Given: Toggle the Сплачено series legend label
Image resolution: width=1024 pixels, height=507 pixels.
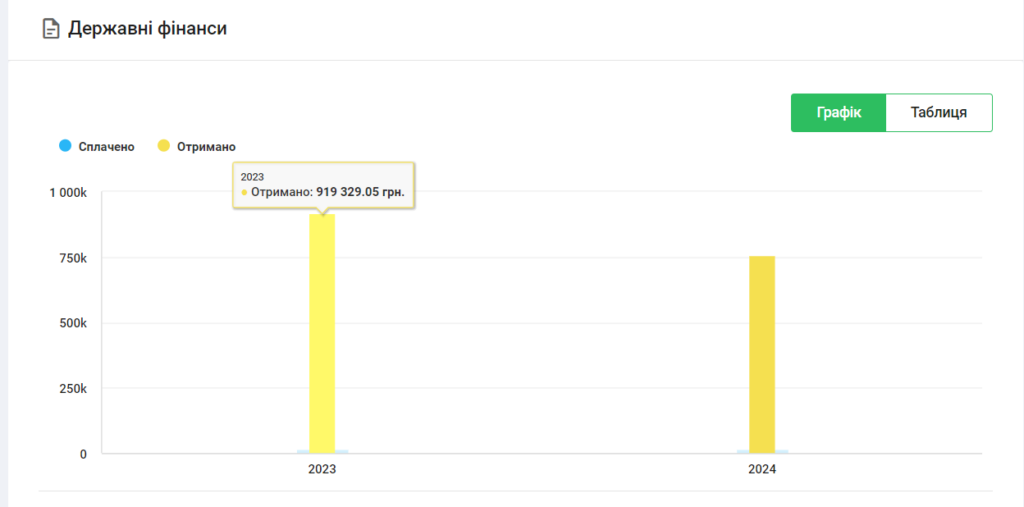Looking at the screenshot, I should [106, 147].
